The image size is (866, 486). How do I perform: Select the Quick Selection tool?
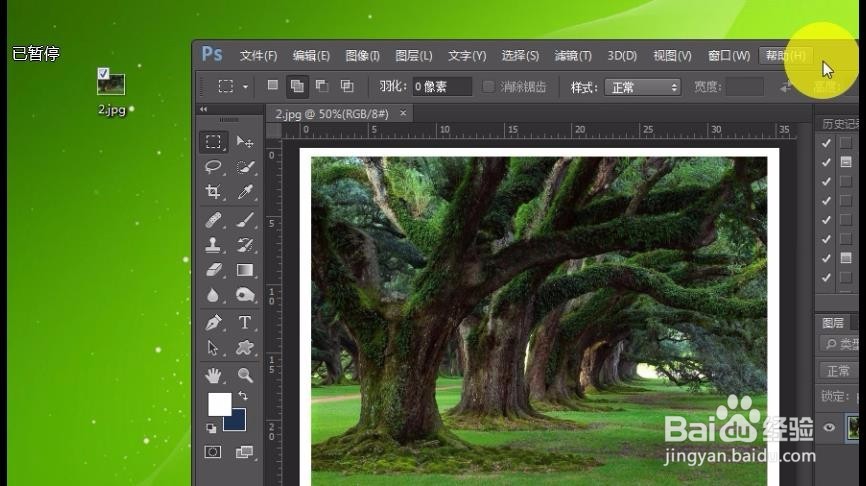click(x=245, y=167)
